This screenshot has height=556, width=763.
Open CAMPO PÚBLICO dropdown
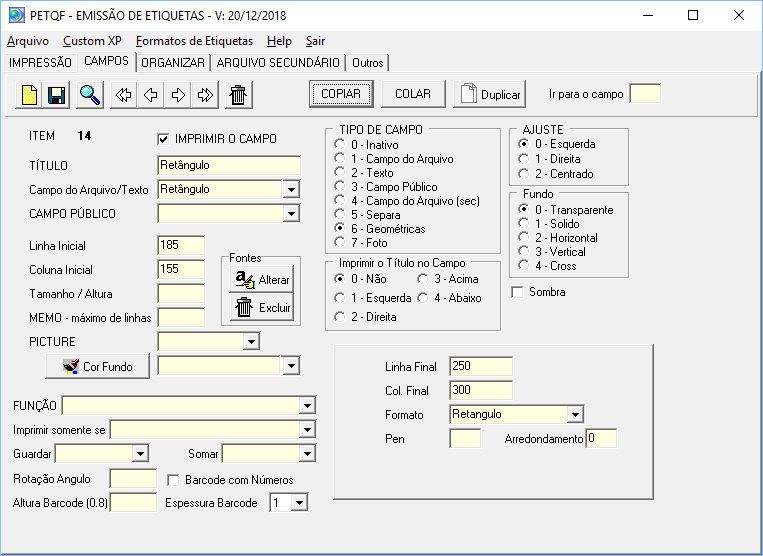(x=291, y=213)
